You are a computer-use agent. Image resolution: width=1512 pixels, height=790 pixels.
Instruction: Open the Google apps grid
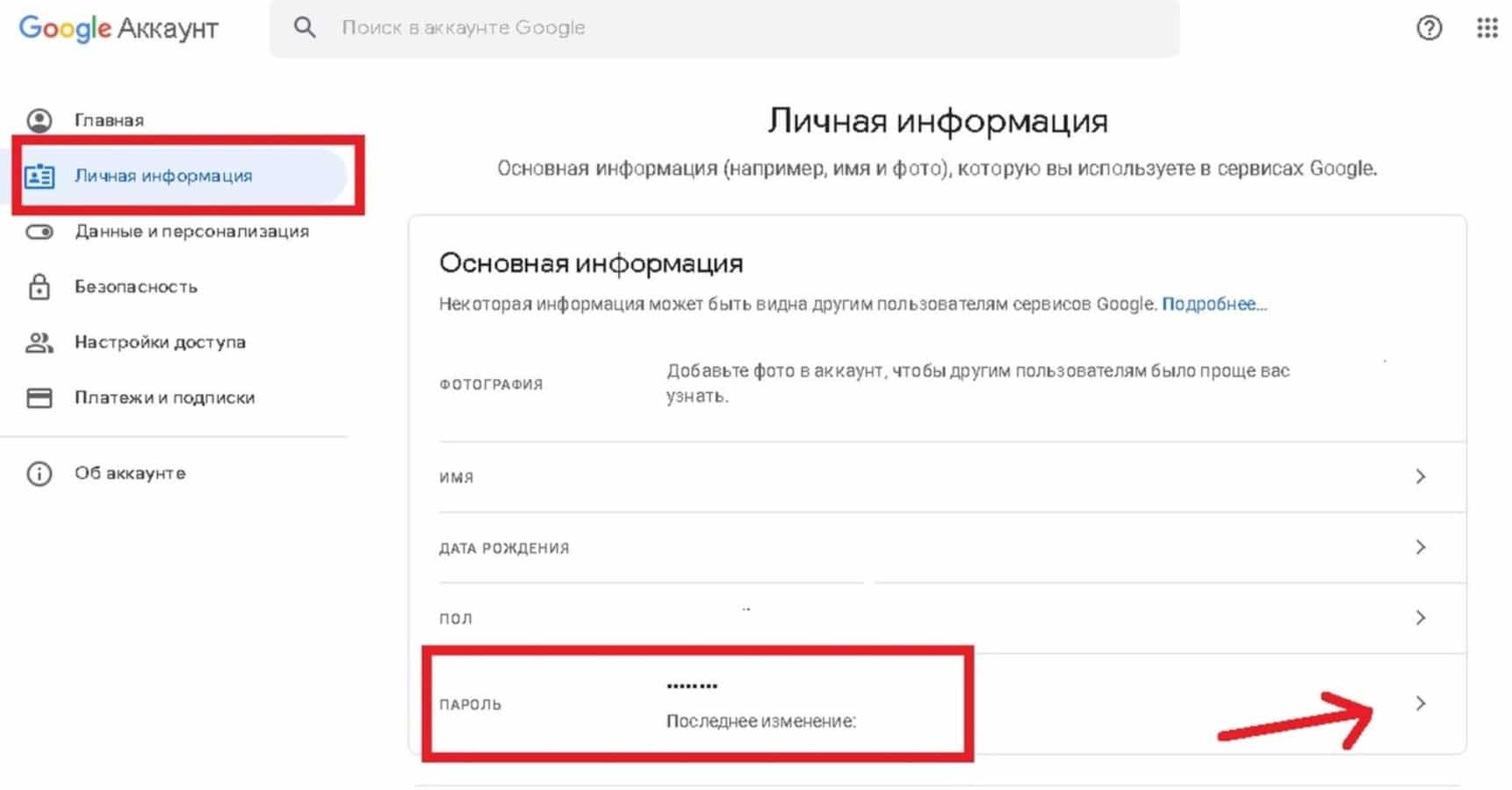[1487, 28]
